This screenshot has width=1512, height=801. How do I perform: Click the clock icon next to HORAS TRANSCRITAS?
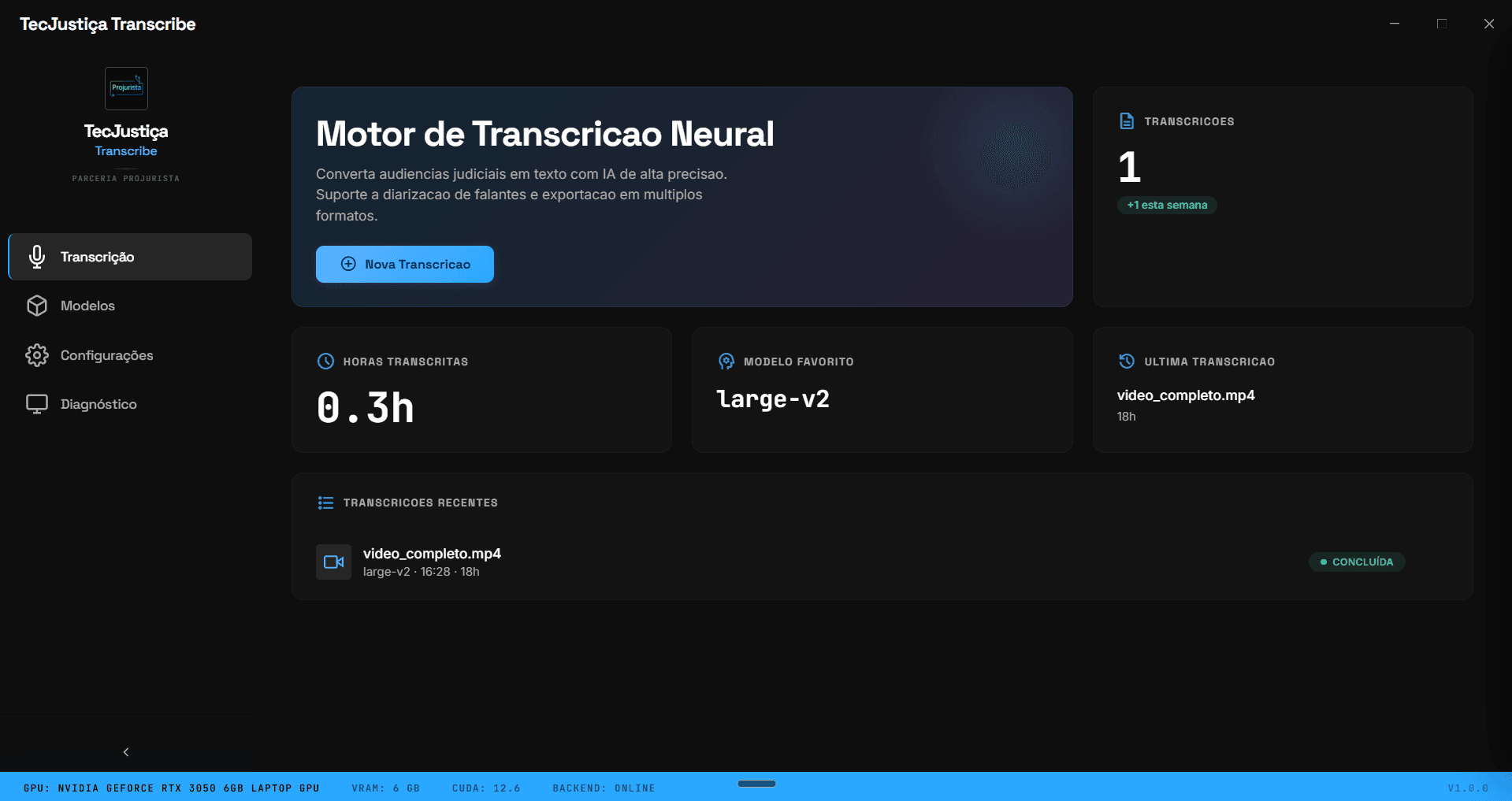[x=325, y=362]
